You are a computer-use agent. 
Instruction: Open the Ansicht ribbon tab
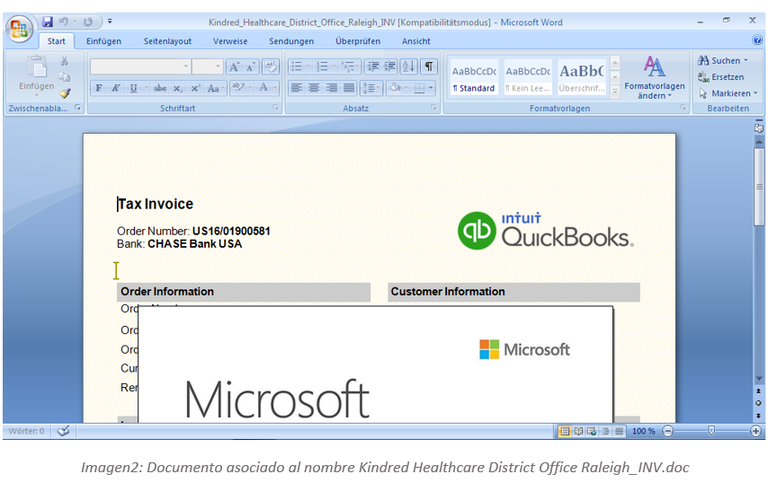click(x=416, y=41)
